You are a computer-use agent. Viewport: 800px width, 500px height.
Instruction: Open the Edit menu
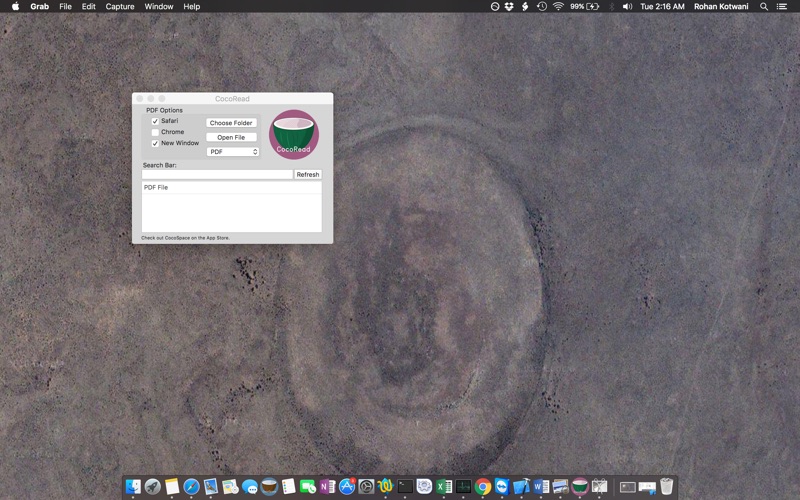point(89,6)
